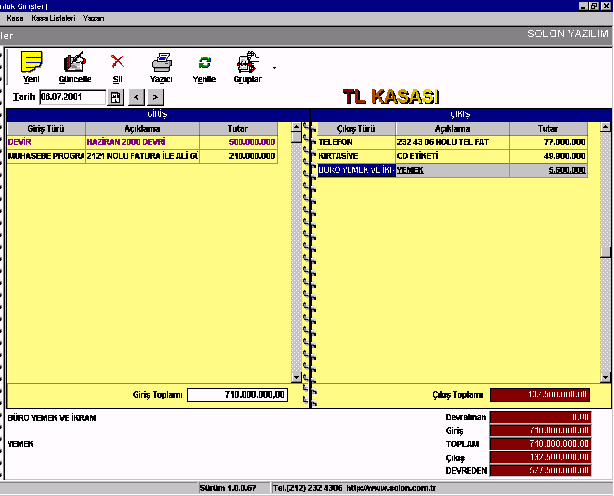The image size is (614, 496).
Task: Click the YEMEK description cell in Çıkış table
Action: (x=453, y=170)
